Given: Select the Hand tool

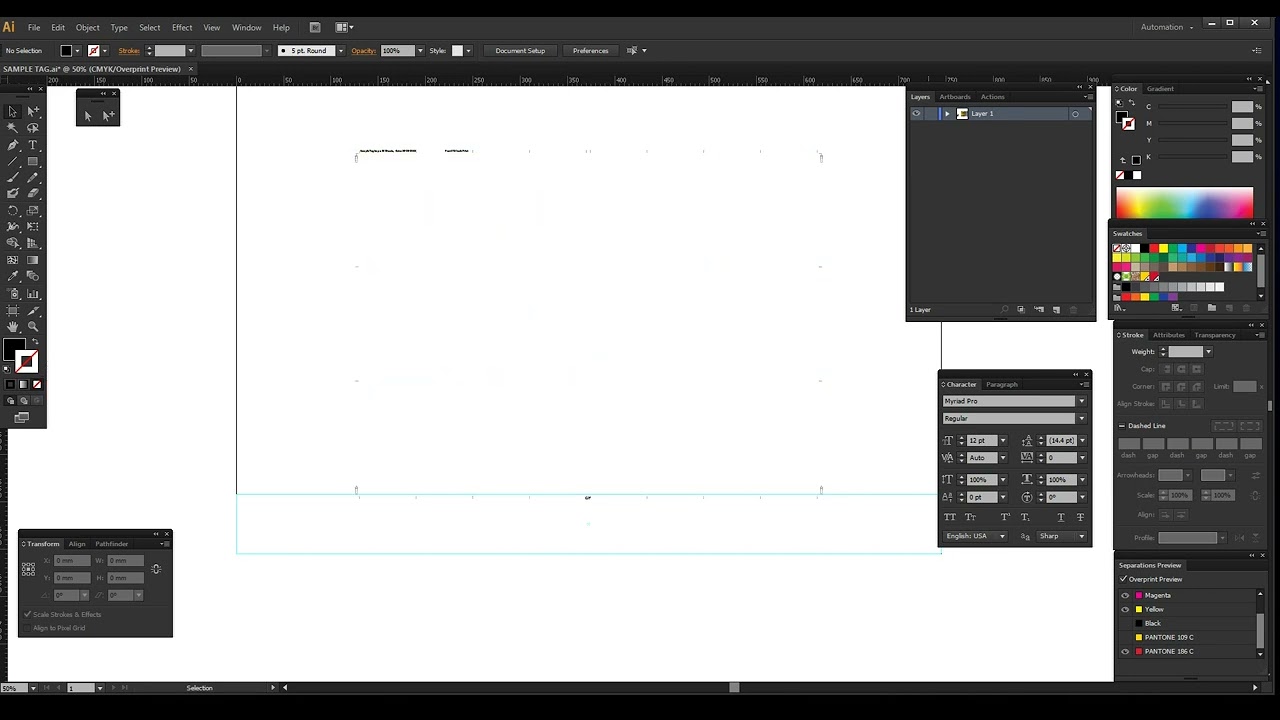Looking at the screenshot, I should 13,327.
